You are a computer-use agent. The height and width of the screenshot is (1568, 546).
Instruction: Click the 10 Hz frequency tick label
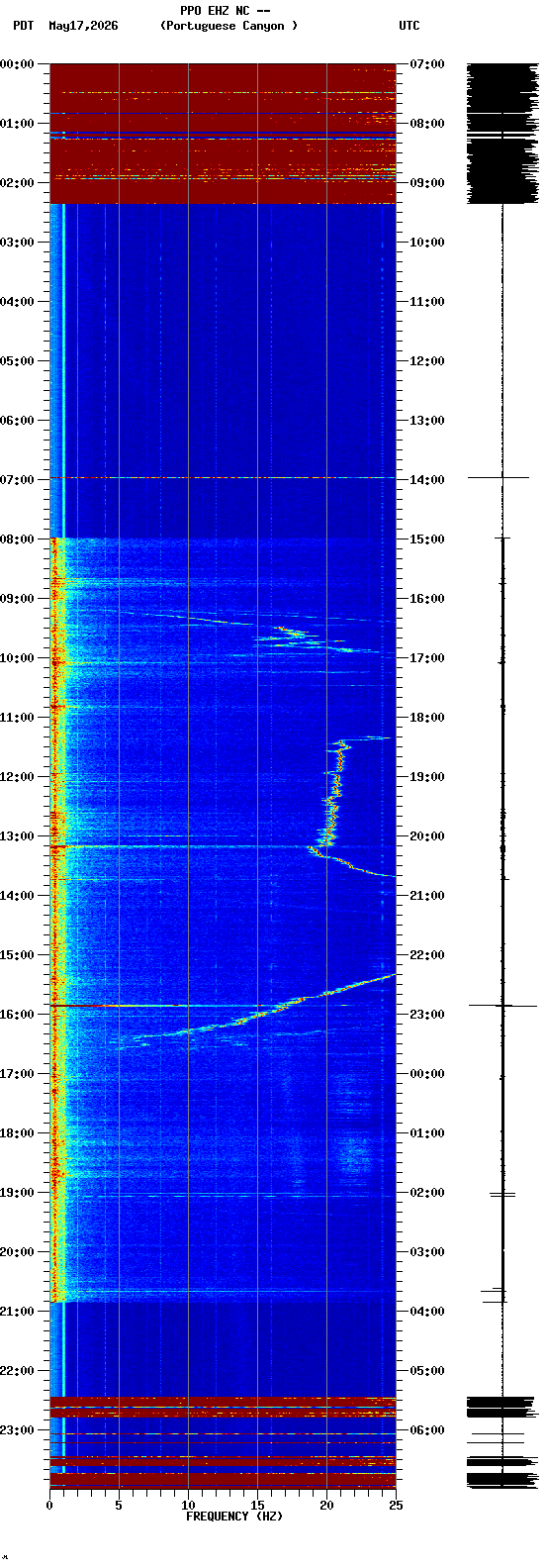188,1506
